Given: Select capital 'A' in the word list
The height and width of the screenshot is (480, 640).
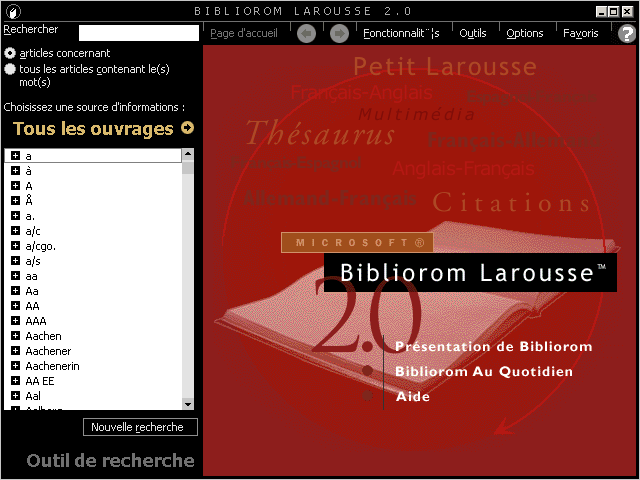Looking at the screenshot, I should [x=29, y=186].
